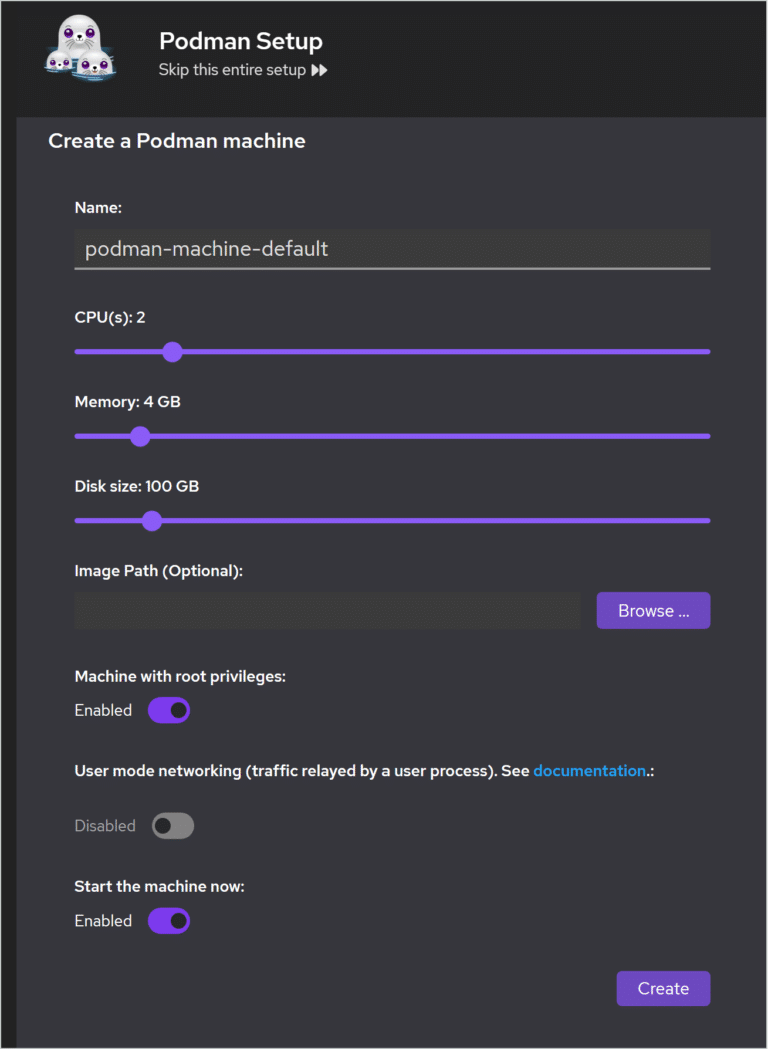Turn off Start the machine now toggle

(169, 921)
